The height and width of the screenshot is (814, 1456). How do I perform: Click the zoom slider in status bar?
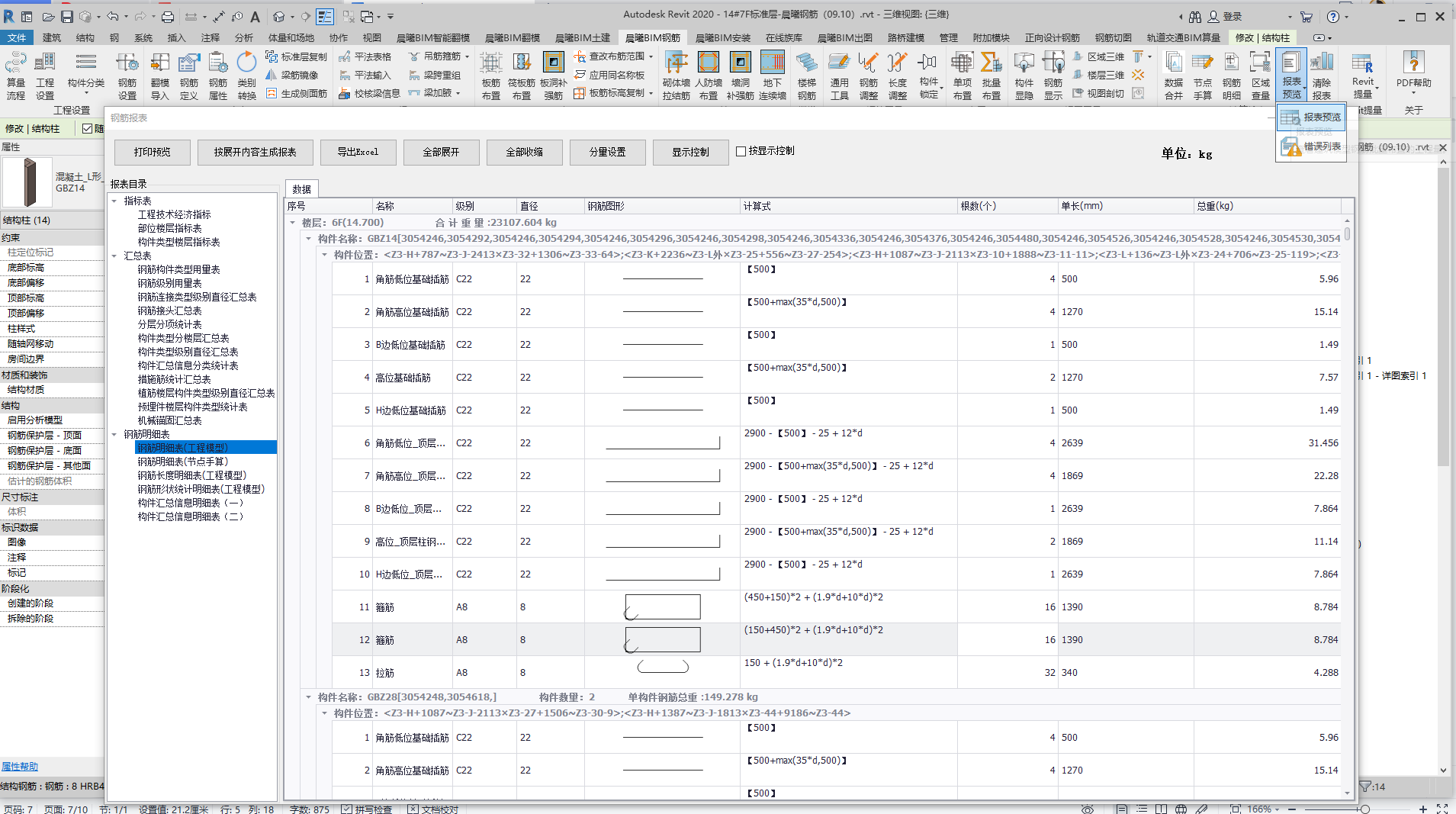point(1365,809)
